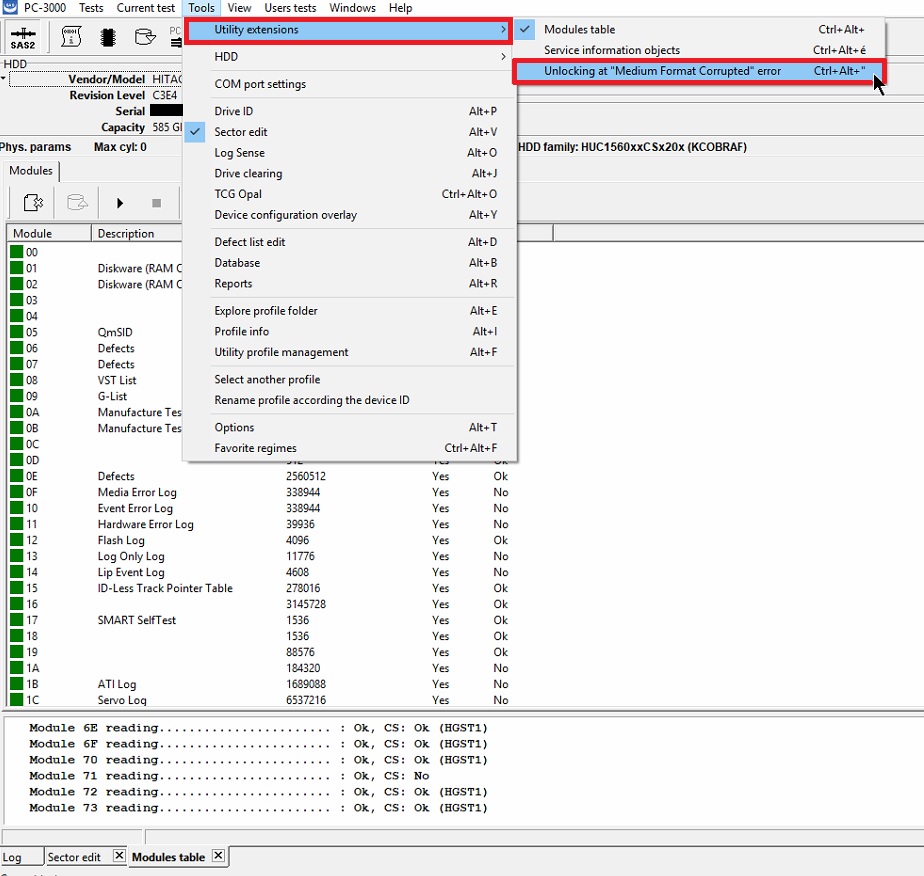Image resolution: width=924 pixels, height=876 pixels.
Task: Choose Profile info menu item
Action: 350,331
